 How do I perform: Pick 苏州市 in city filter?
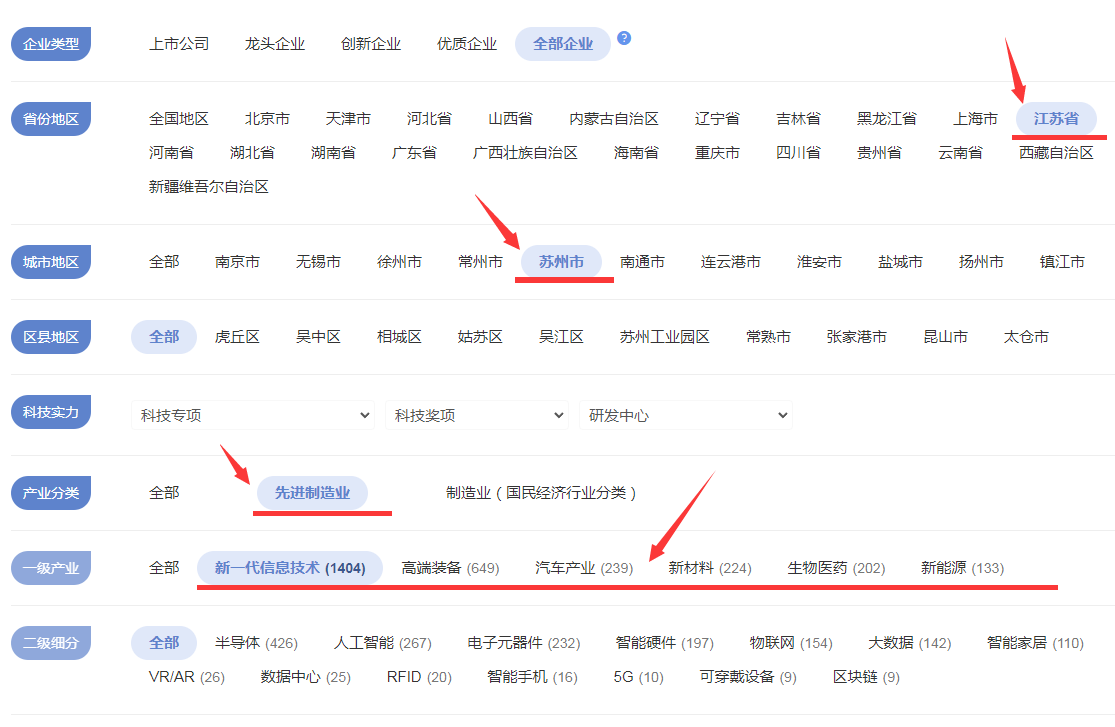point(561,262)
